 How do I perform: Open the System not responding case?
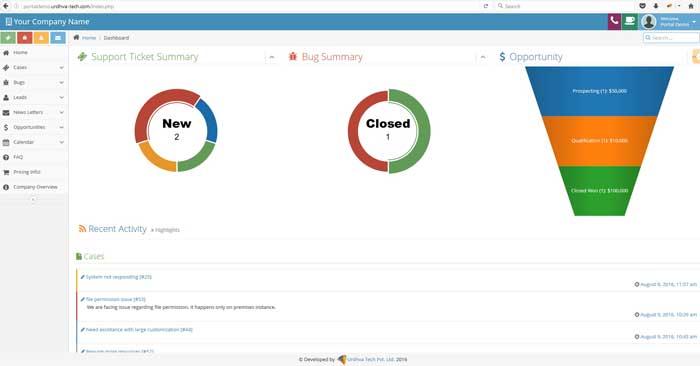118,277
